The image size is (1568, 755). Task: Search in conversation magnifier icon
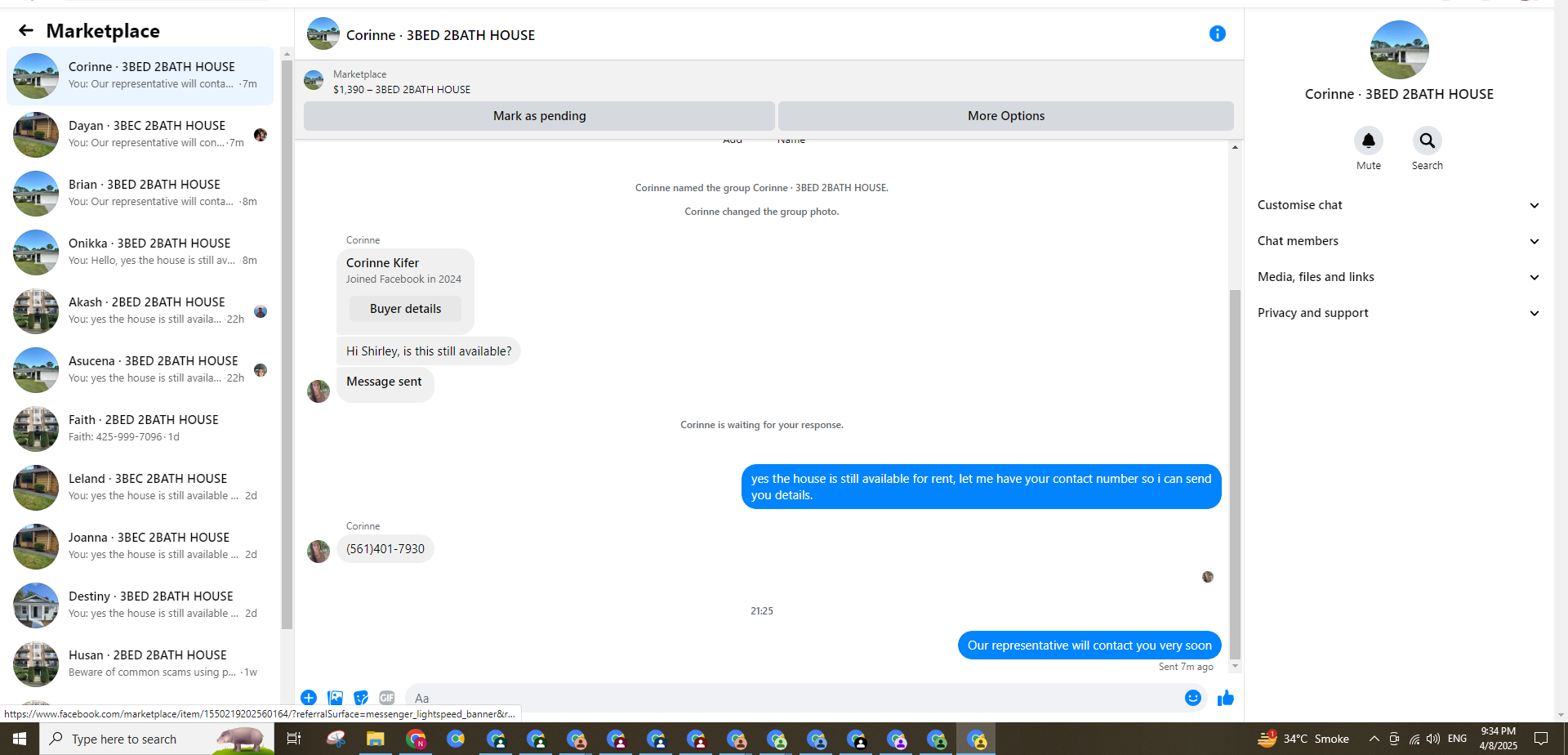[1427, 141]
